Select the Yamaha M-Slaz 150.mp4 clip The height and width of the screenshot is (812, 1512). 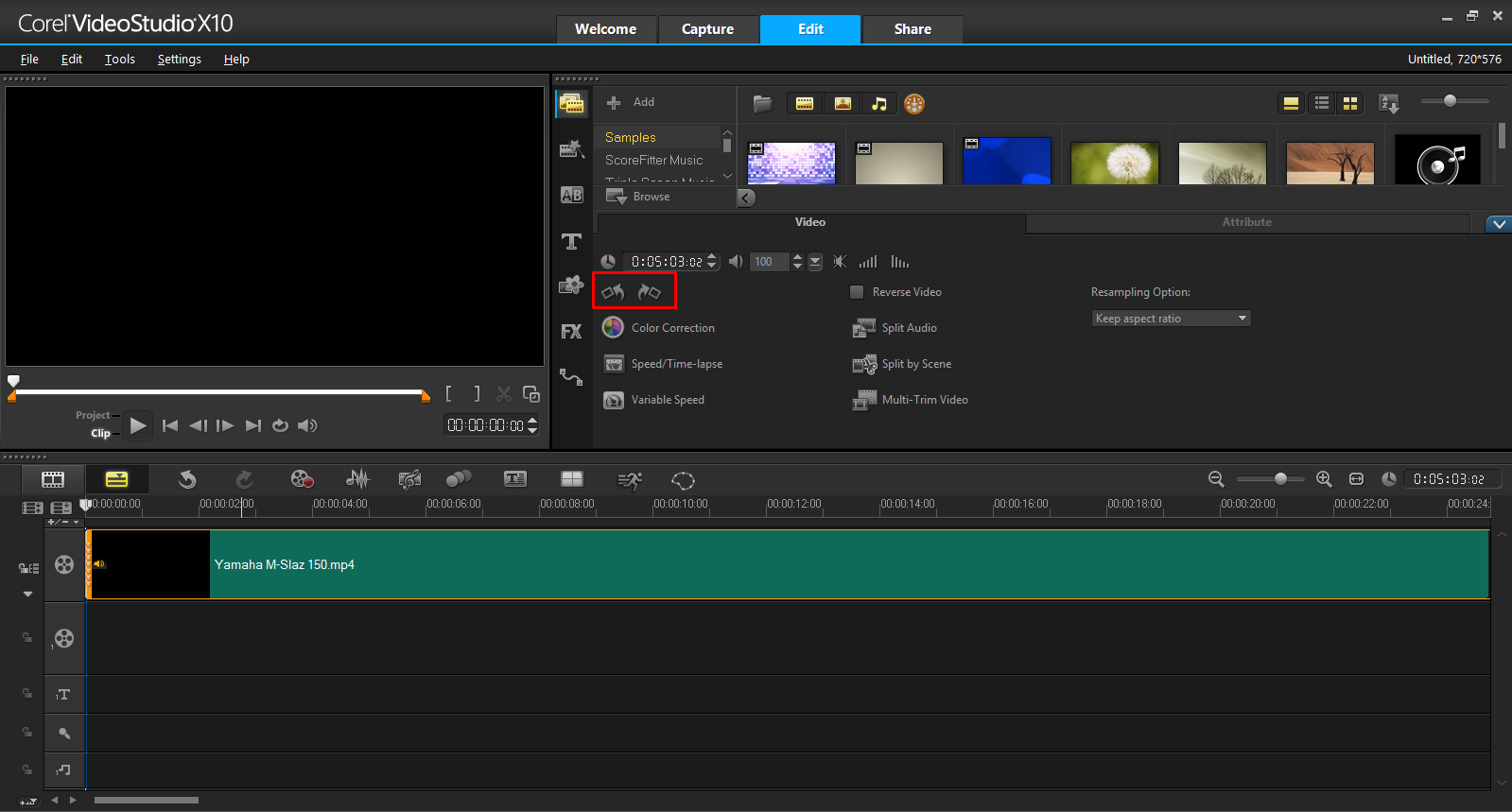[x=789, y=564]
